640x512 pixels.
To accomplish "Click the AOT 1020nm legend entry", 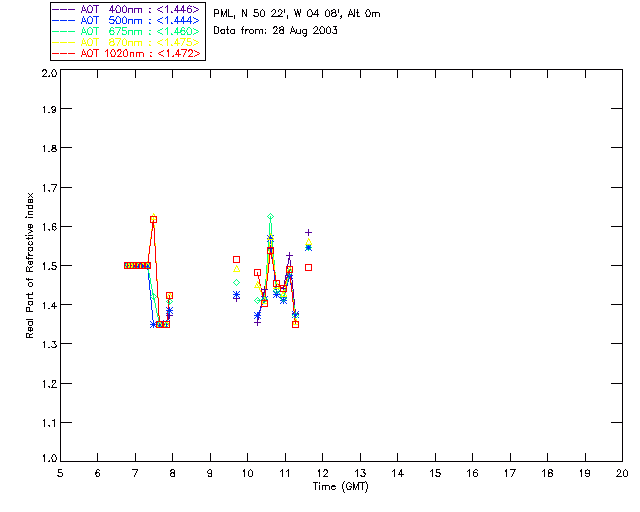I will 127,53.
